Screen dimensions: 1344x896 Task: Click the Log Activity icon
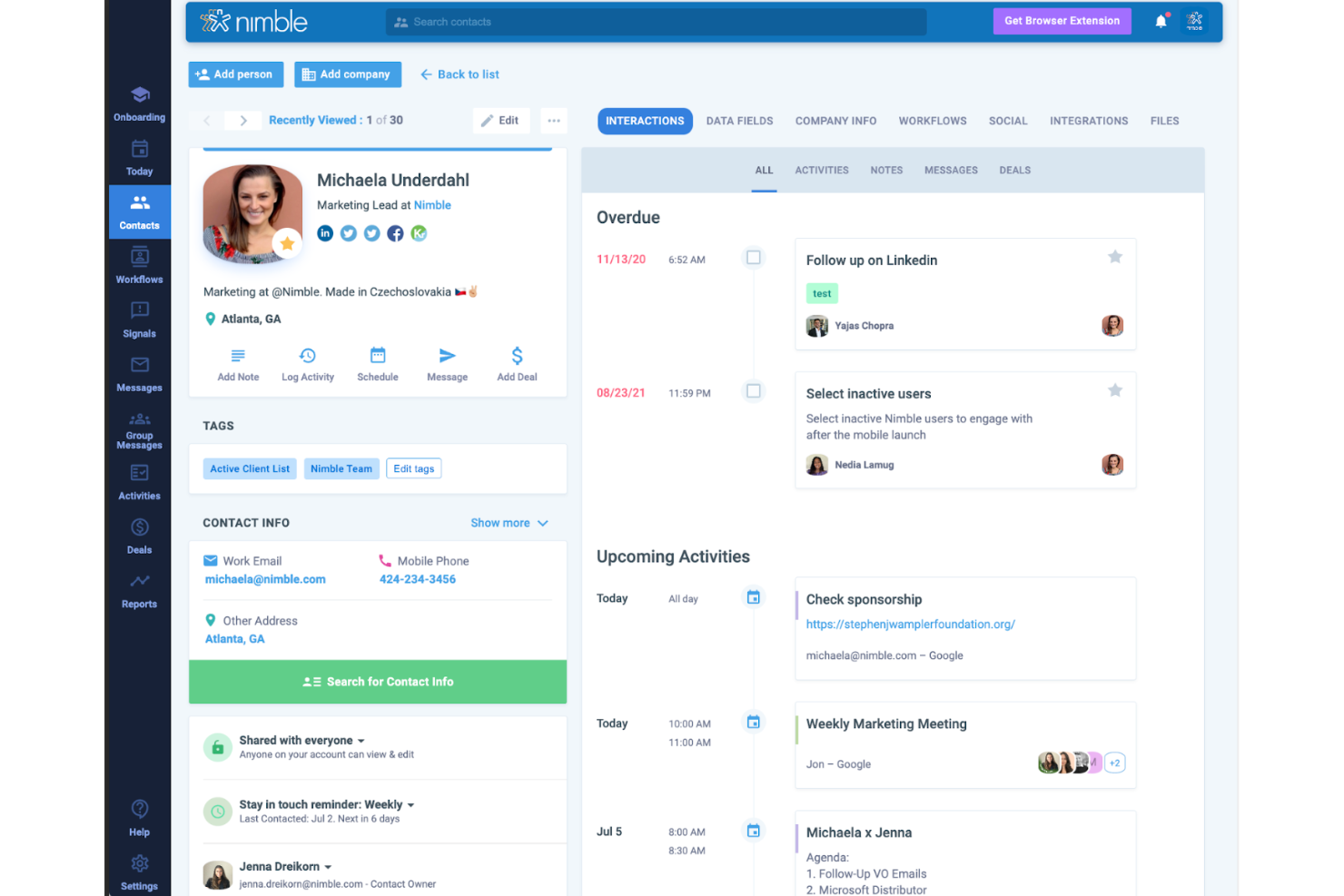pos(308,356)
